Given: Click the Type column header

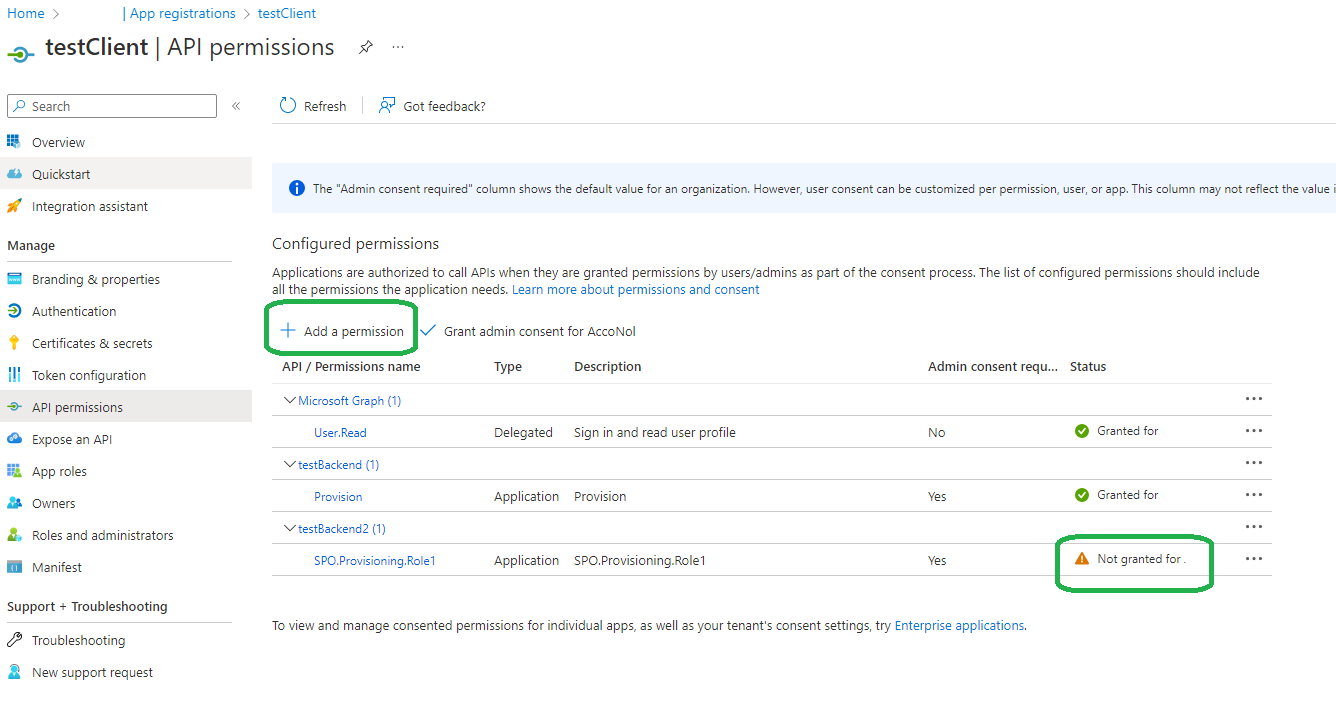Looking at the screenshot, I should tap(508, 366).
